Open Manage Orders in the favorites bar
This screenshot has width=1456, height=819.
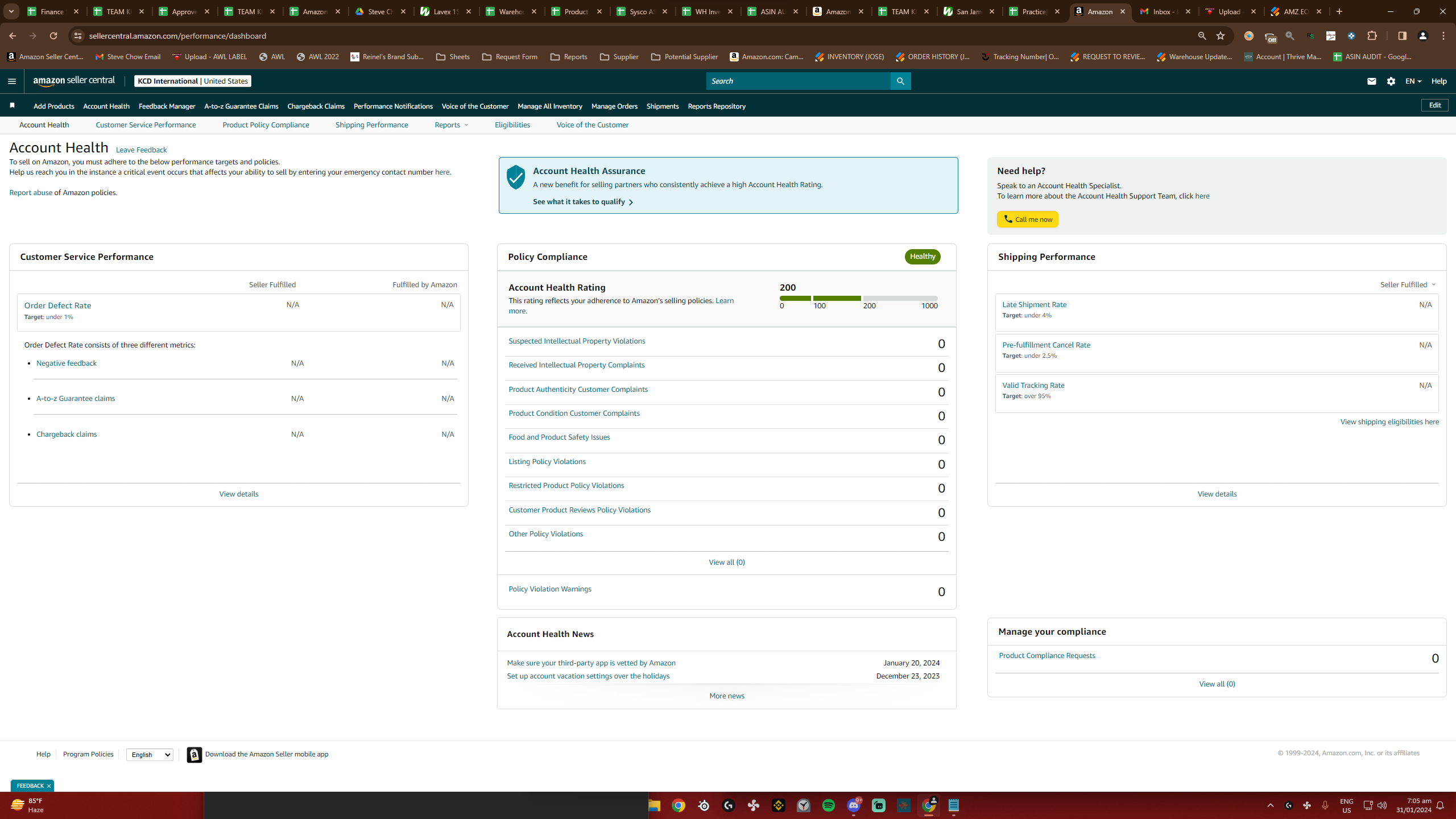(x=614, y=106)
